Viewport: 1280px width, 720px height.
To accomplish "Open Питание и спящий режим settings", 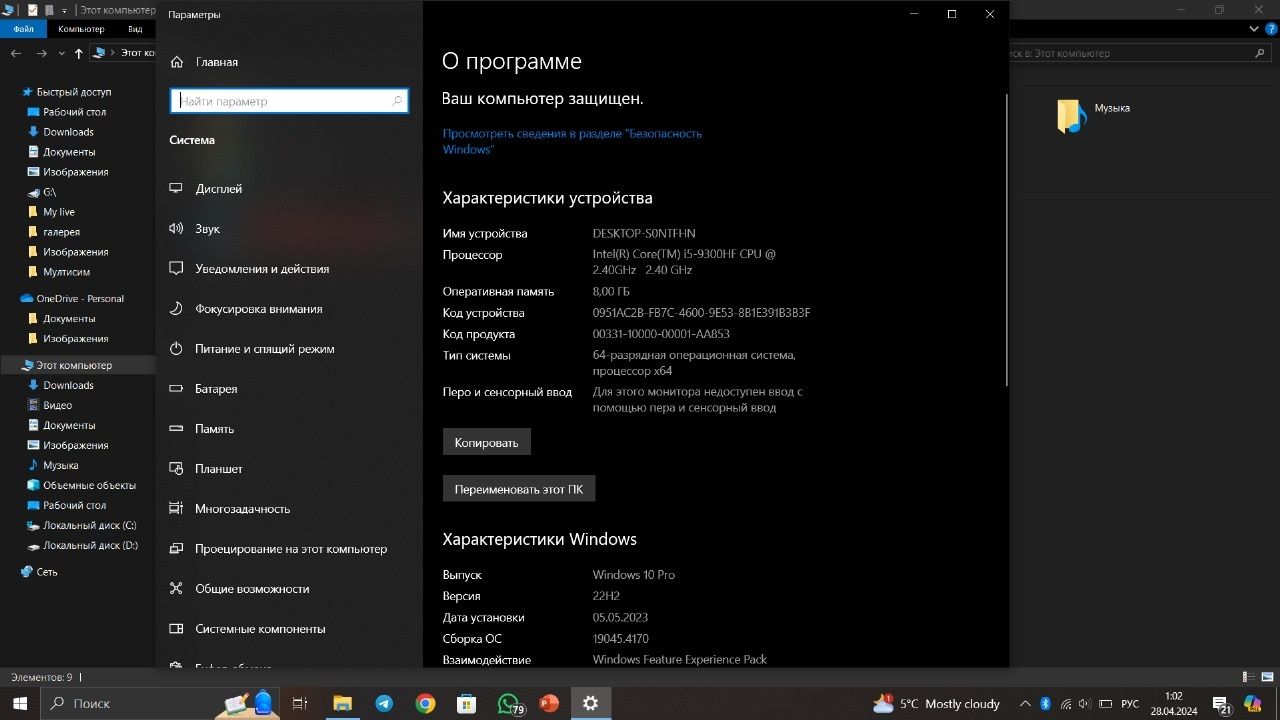I will [252, 349].
